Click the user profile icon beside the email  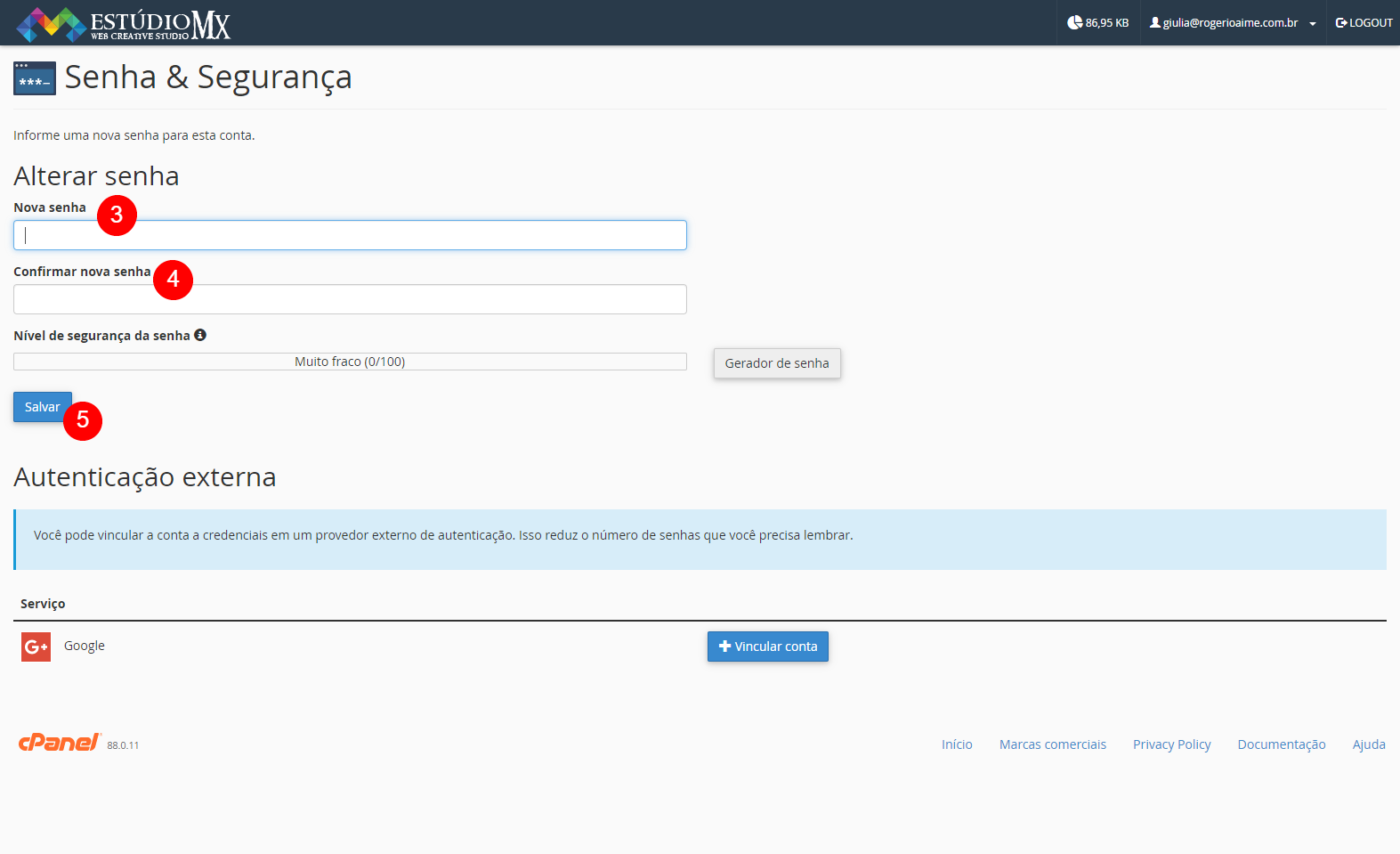coord(1154,22)
